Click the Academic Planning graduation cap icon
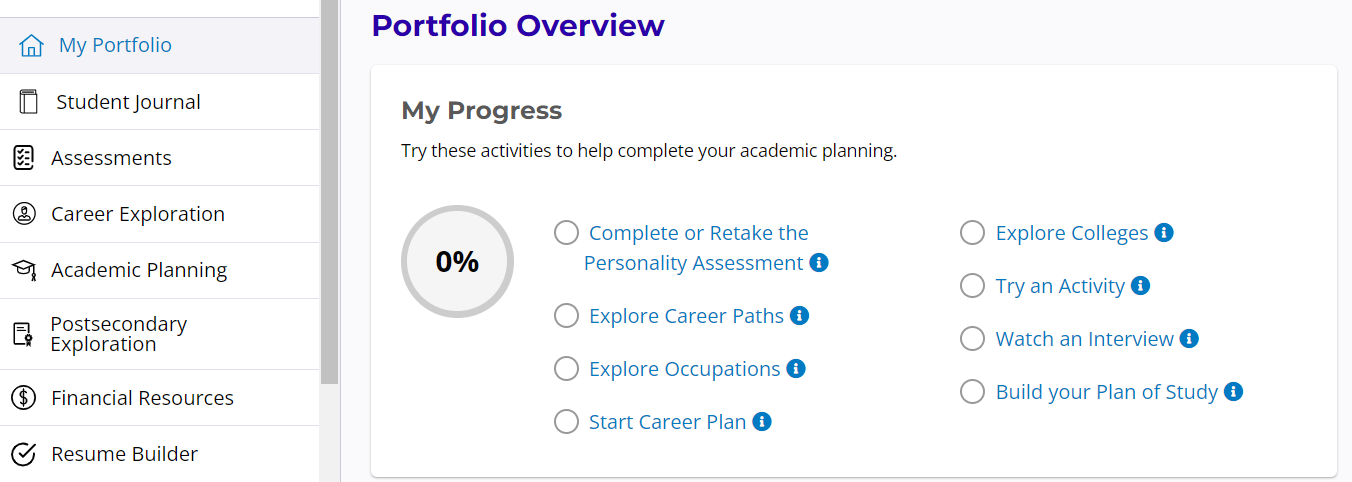 click(x=23, y=270)
